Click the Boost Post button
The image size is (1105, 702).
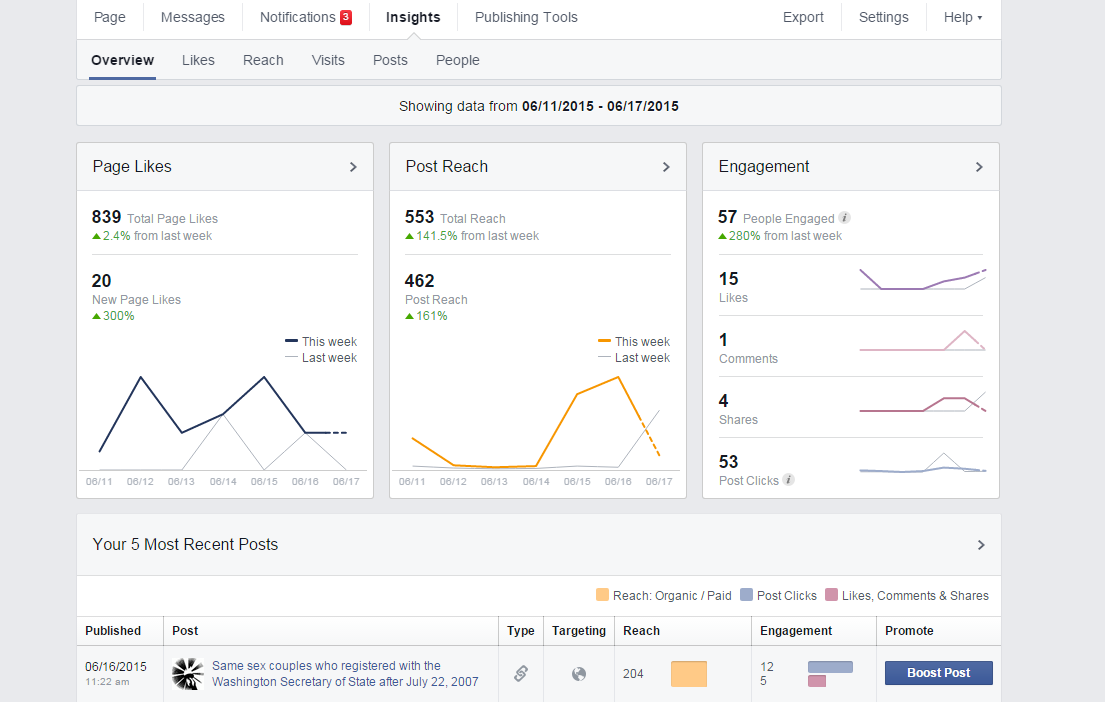(x=939, y=673)
